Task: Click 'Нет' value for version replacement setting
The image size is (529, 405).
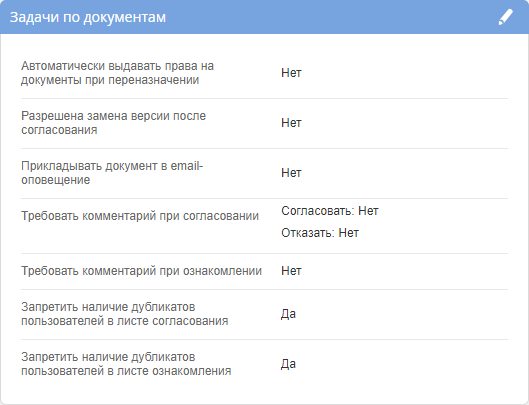Action: point(291,123)
